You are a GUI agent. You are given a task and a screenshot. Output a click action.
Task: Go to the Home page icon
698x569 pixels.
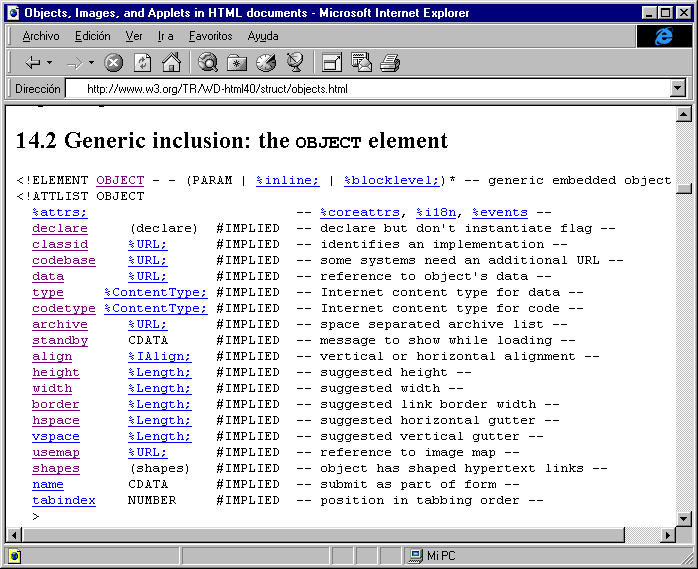[171, 62]
